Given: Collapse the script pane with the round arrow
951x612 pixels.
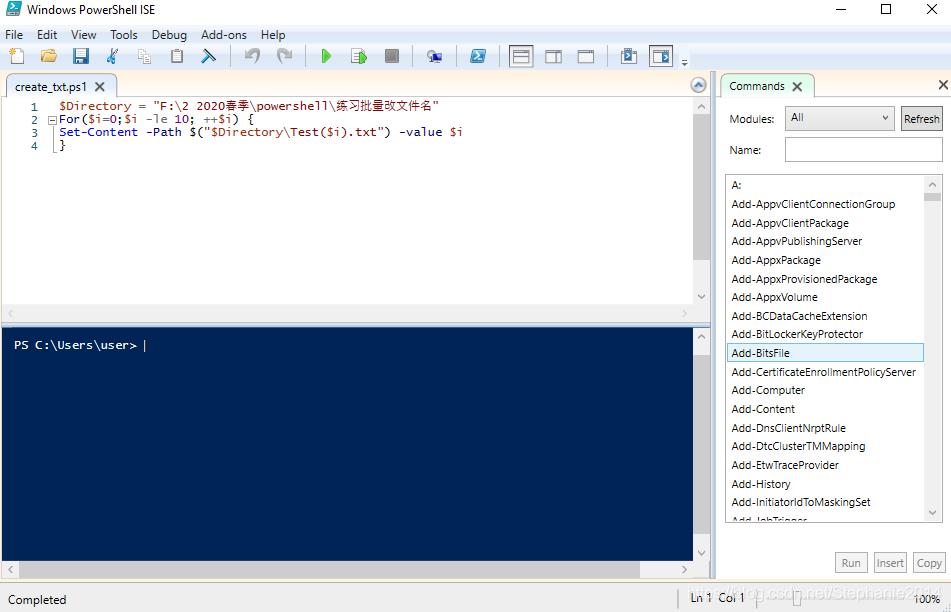Looking at the screenshot, I should (699, 85).
